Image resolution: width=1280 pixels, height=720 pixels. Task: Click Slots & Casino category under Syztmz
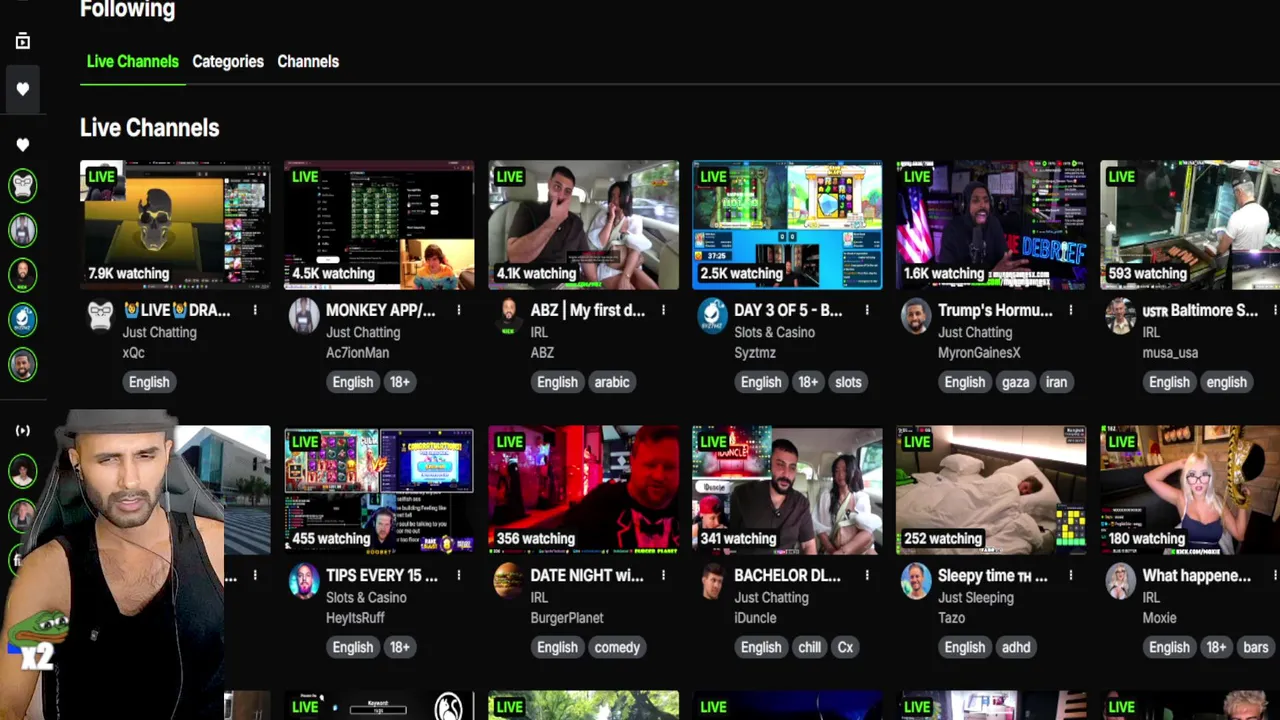point(774,332)
